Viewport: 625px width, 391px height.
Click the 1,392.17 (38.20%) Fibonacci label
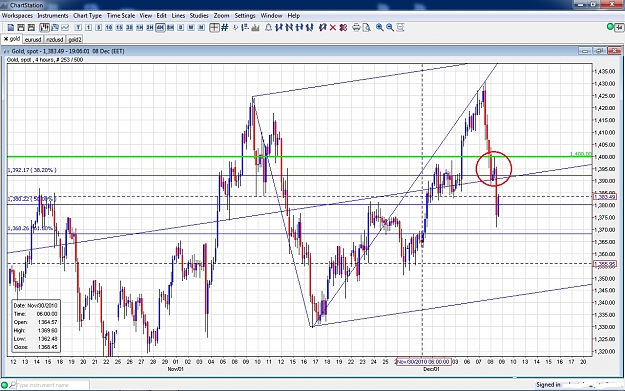(x=32, y=170)
